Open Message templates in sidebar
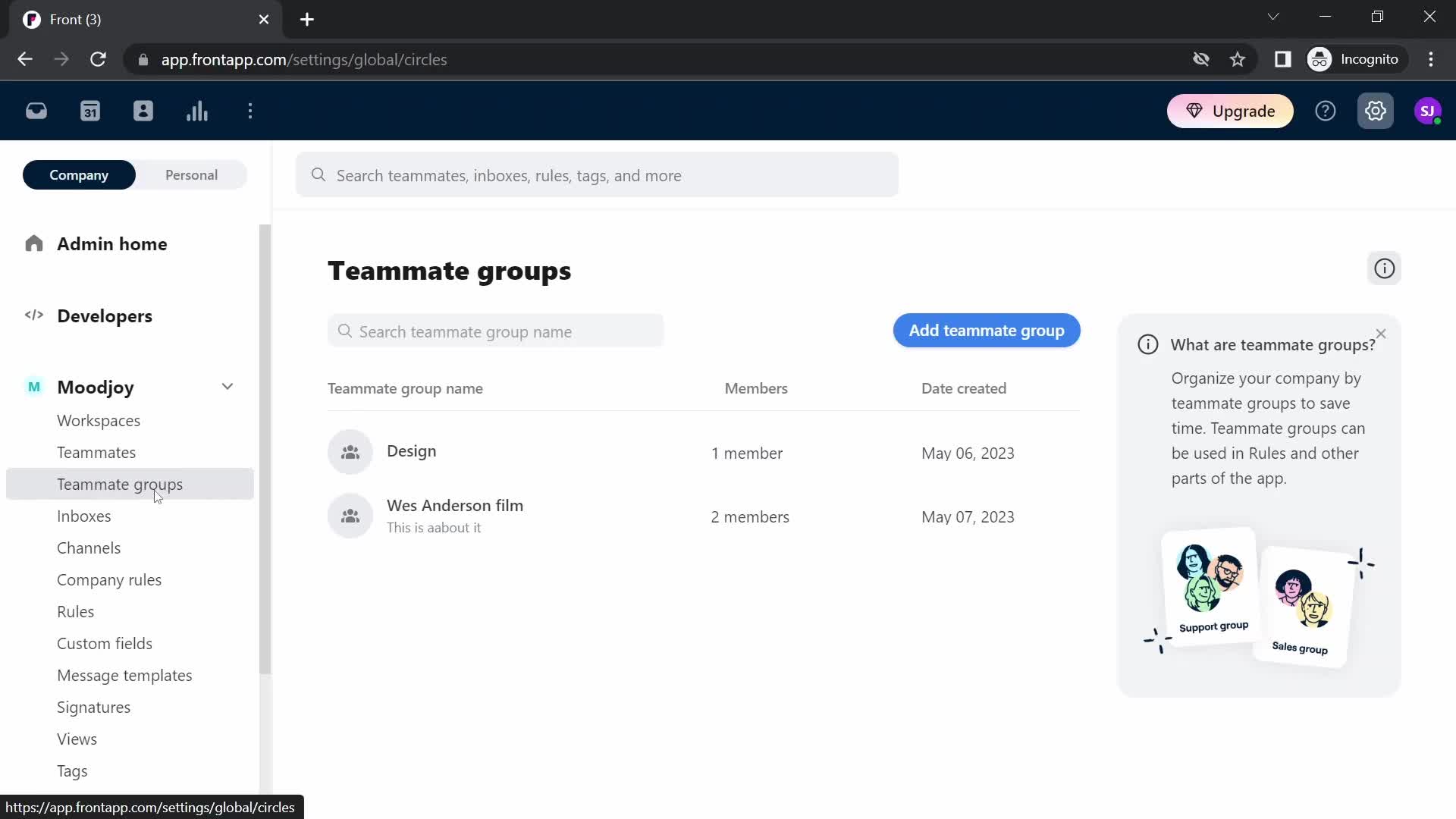 pos(124,676)
